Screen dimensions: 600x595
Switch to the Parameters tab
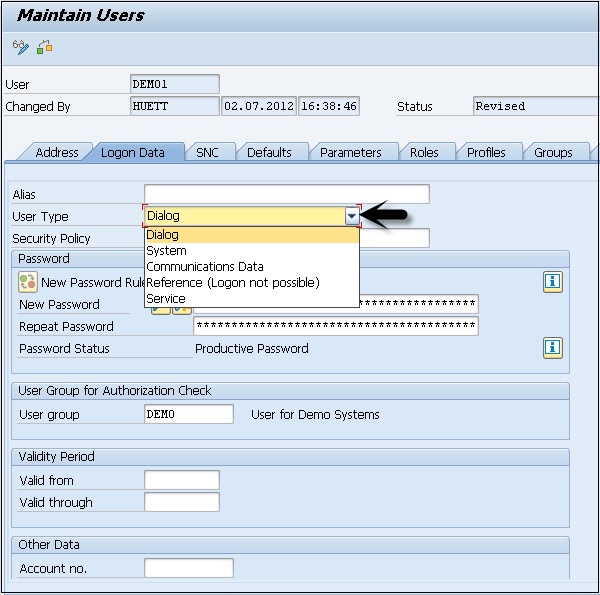click(350, 153)
